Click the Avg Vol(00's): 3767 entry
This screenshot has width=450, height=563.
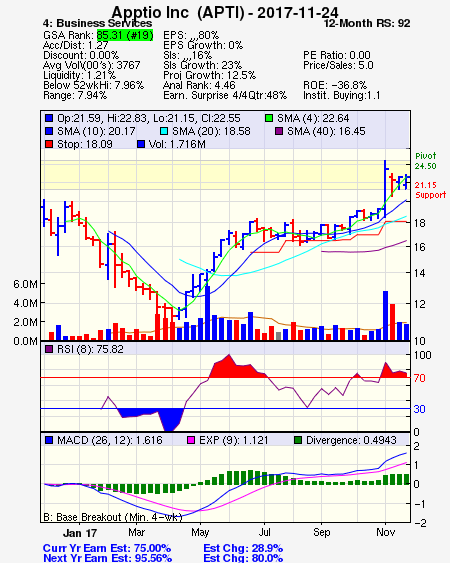click(92, 65)
